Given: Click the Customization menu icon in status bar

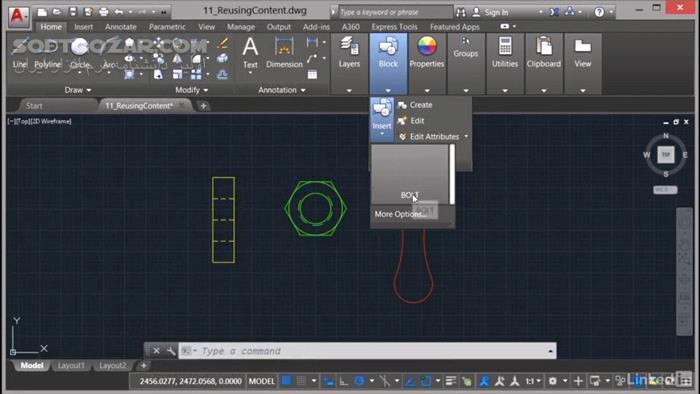Looking at the screenshot, I should (x=686, y=381).
